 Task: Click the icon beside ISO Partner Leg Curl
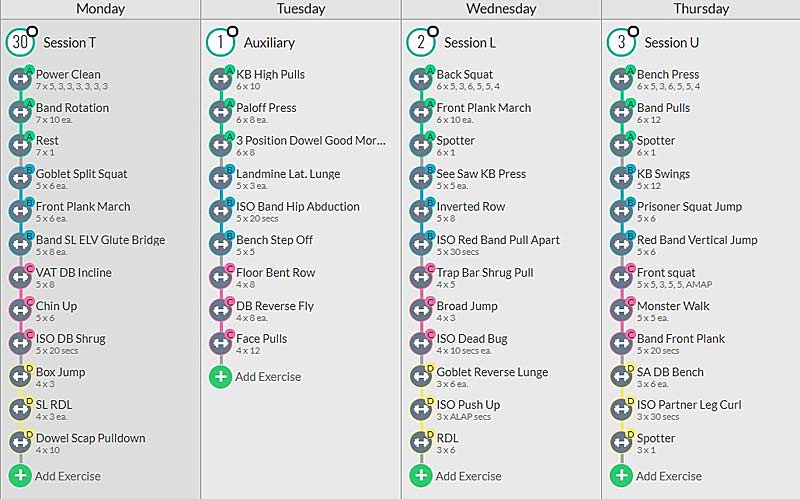(621, 409)
